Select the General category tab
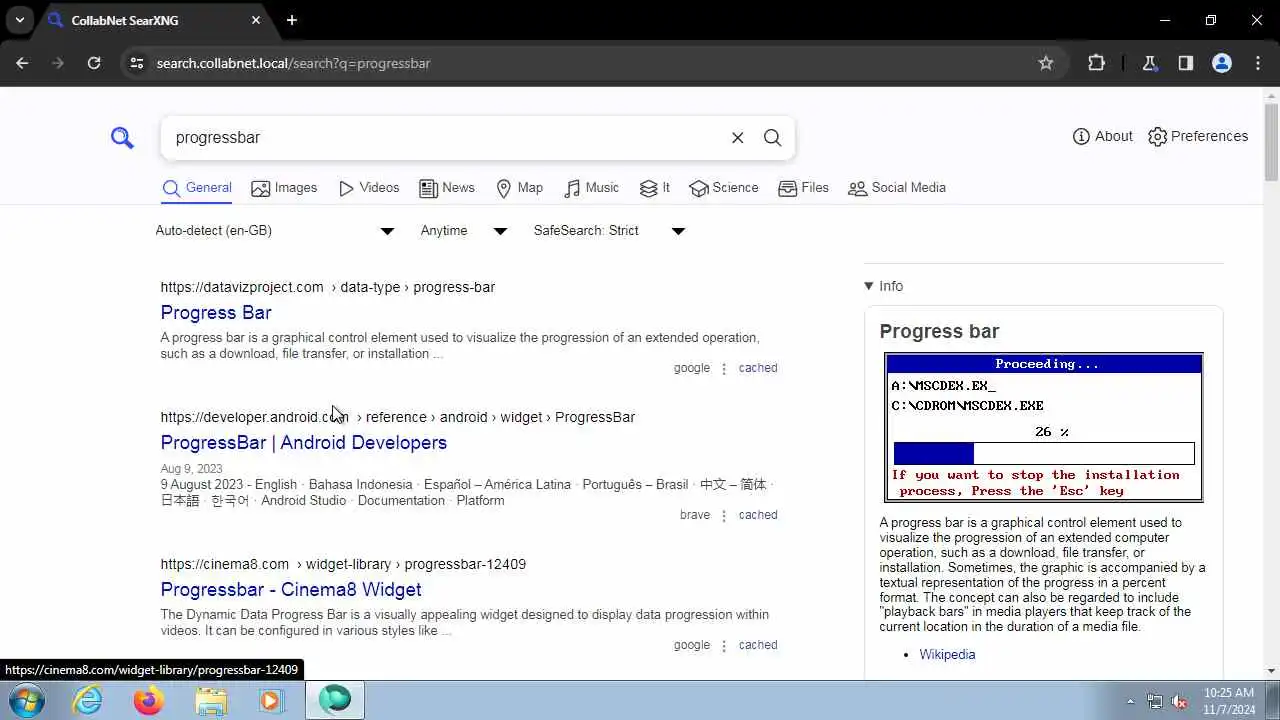Screen dimensions: 1280x720 (x=197, y=188)
